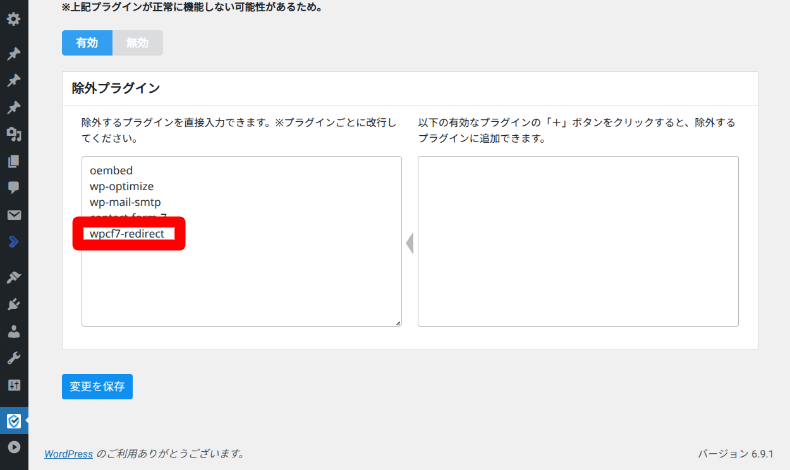Open the Comments speech bubble icon
This screenshot has height=470, width=790.
(14, 188)
